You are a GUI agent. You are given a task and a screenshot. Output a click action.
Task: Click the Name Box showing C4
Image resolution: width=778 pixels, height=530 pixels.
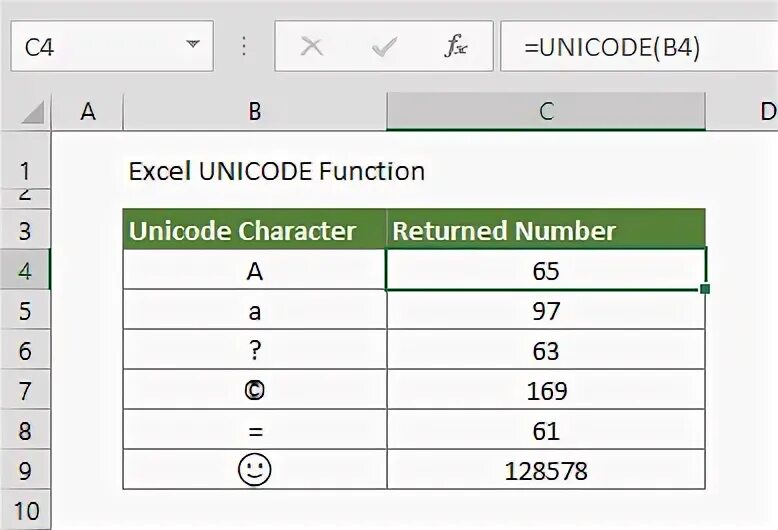coord(112,46)
